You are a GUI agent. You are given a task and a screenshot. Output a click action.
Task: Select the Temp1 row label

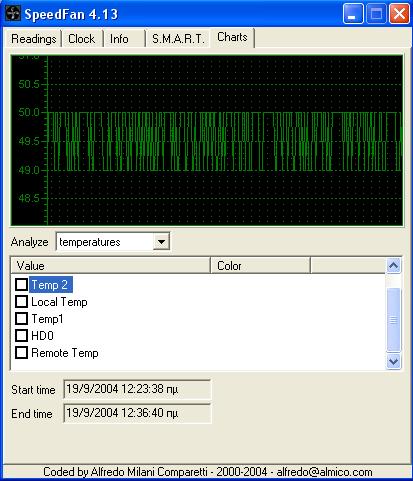47,319
